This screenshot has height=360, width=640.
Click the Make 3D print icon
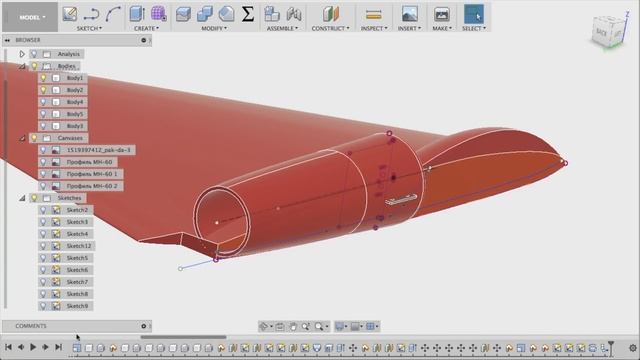click(441, 15)
